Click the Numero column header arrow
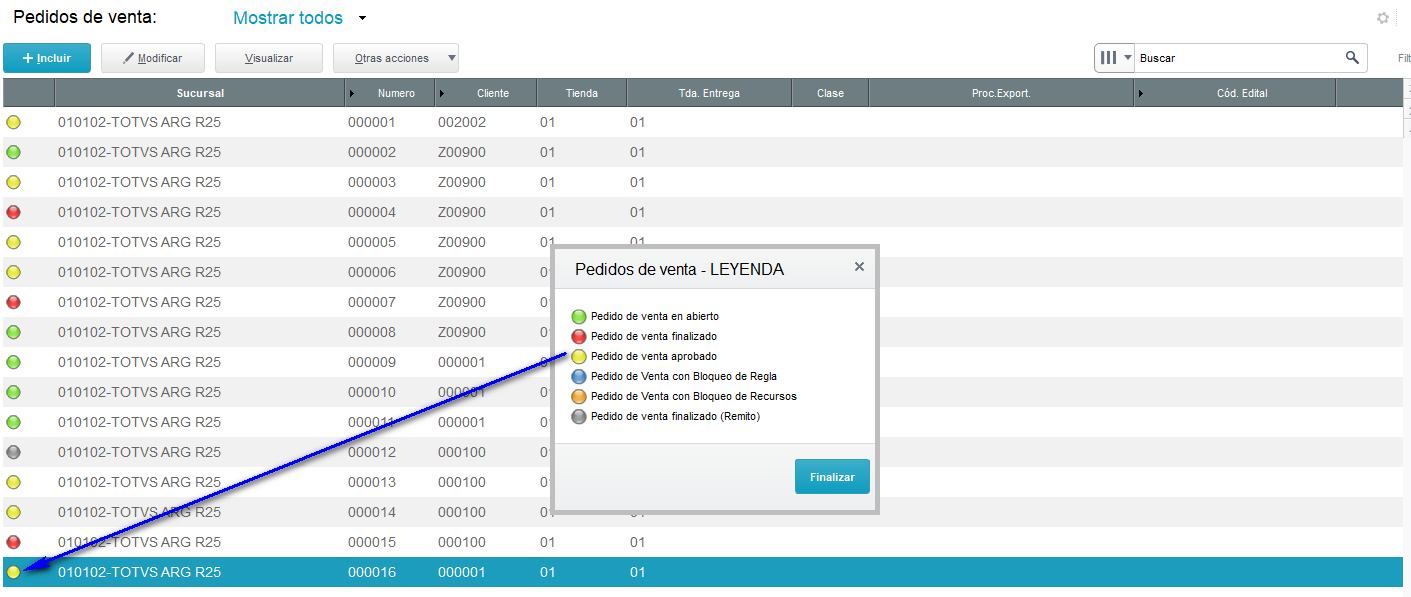This screenshot has width=1411, height=597. 352,93
